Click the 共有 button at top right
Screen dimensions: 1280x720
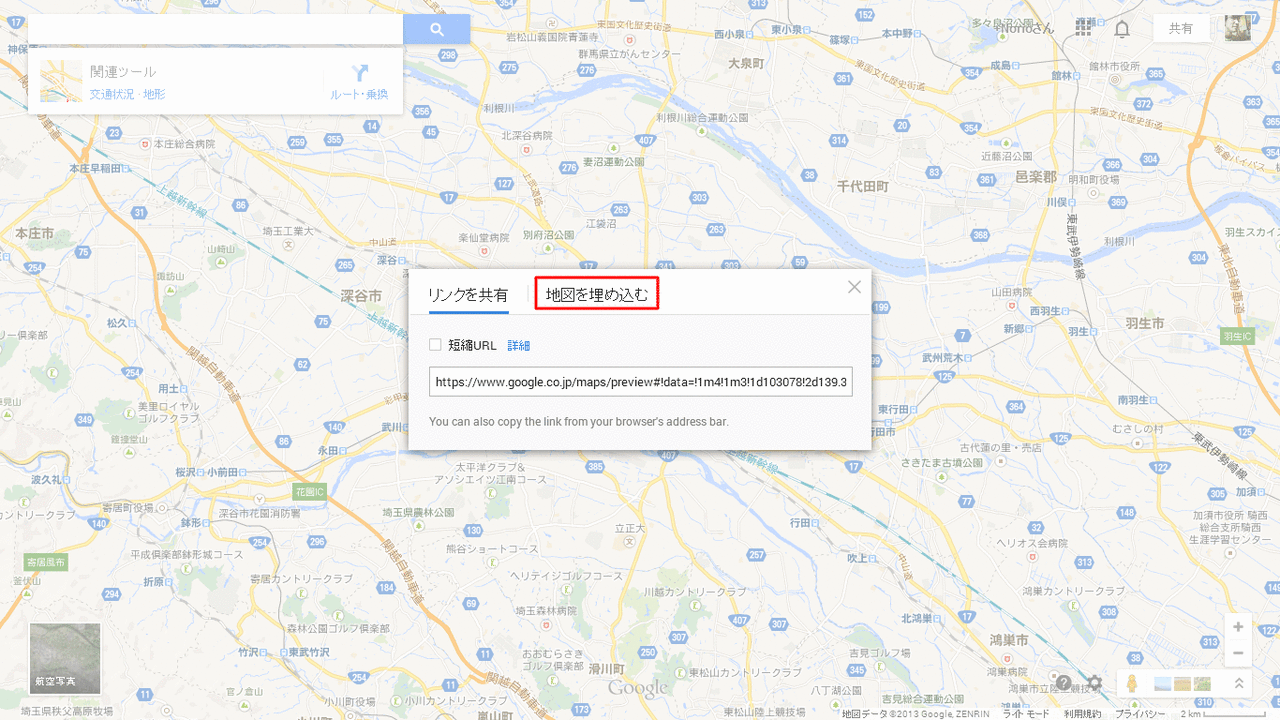click(1181, 28)
